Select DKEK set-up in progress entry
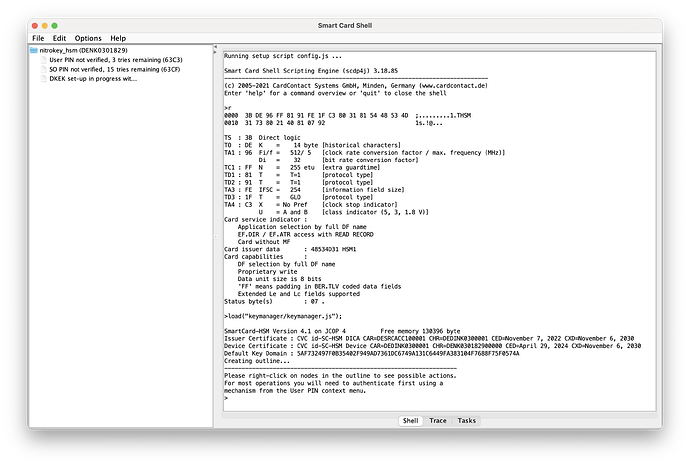 [93, 78]
